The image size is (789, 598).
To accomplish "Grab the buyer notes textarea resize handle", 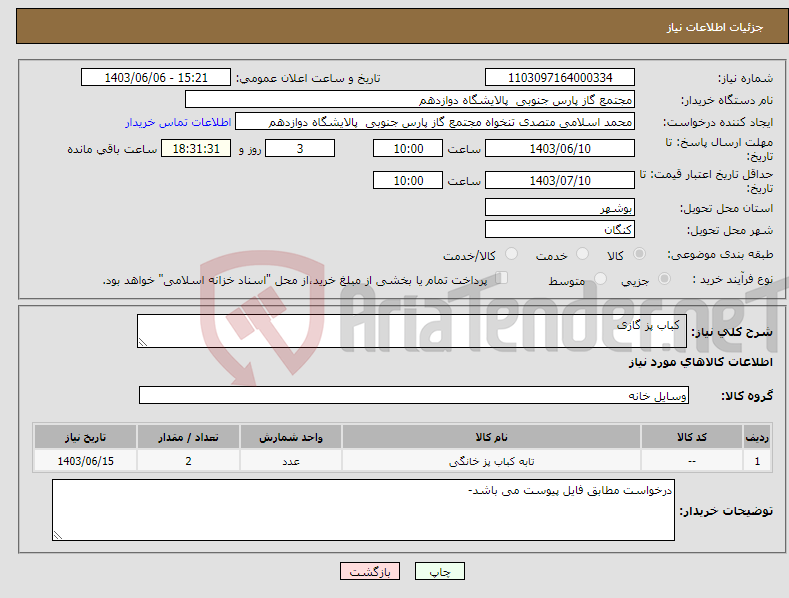I will tap(58, 536).
